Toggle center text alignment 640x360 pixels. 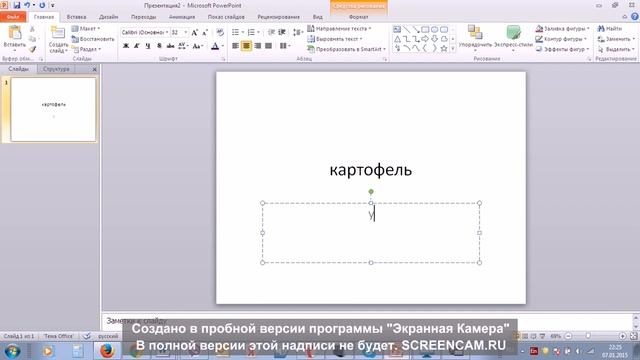coord(247,46)
